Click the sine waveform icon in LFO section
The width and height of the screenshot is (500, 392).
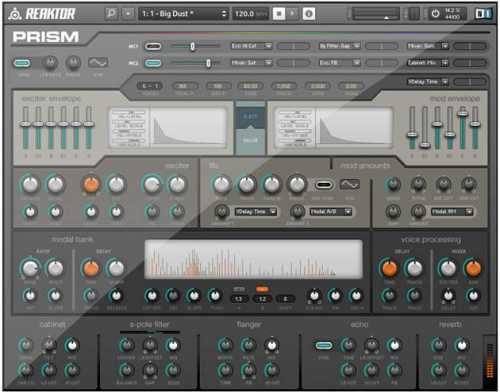click(350, 184)
